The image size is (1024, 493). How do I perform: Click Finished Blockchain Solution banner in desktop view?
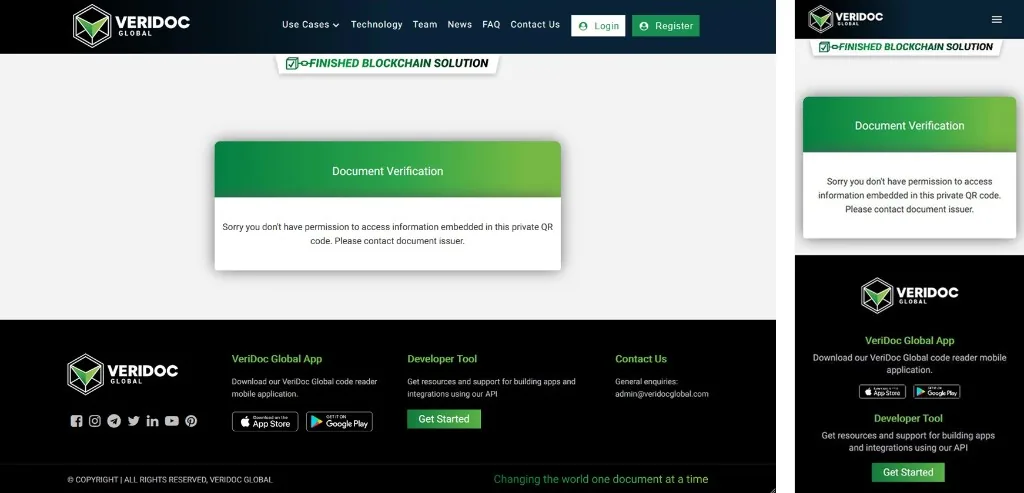click(x=388, y=63)
